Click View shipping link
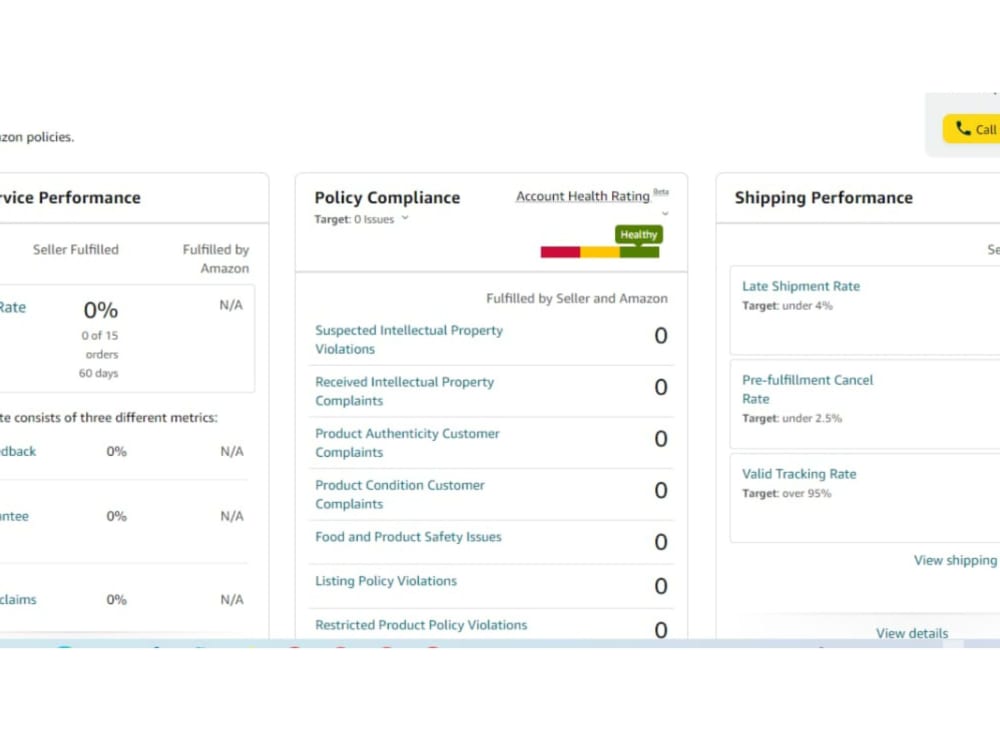This screenshot has height=750, width=1000. (955, 560)
